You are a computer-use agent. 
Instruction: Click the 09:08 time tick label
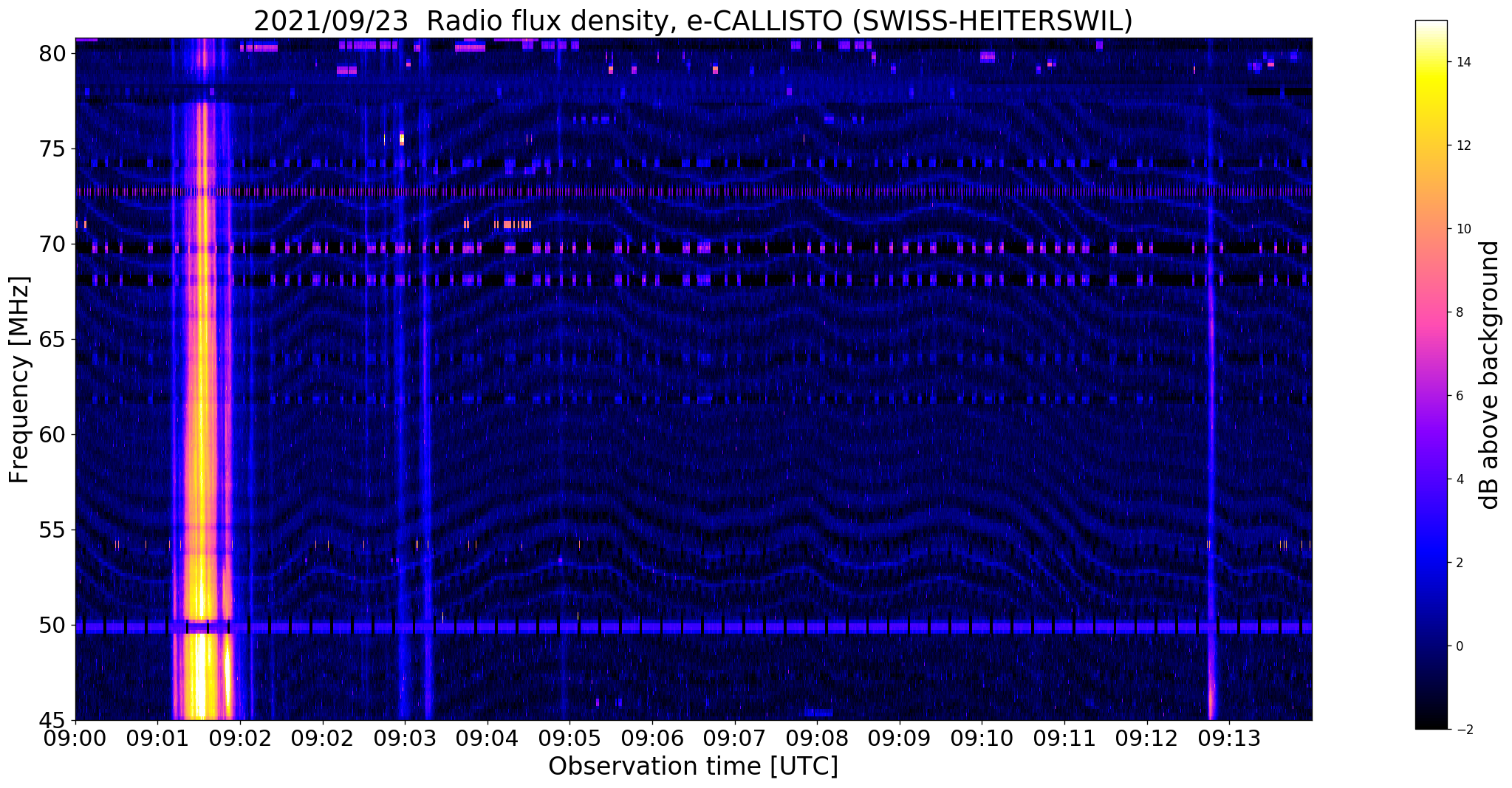[817, 739]
